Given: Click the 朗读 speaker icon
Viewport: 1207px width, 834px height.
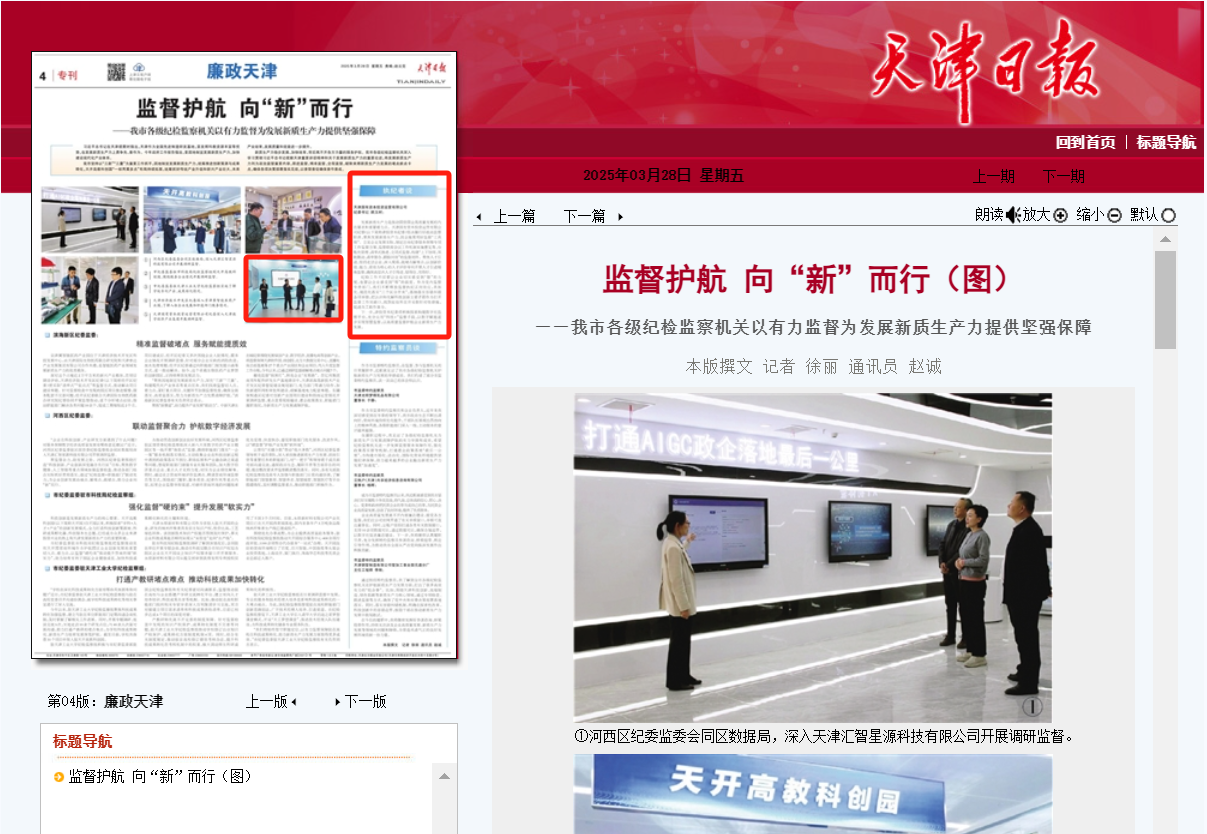Looking at the screenshot, I should click(x=1012, y=215).
